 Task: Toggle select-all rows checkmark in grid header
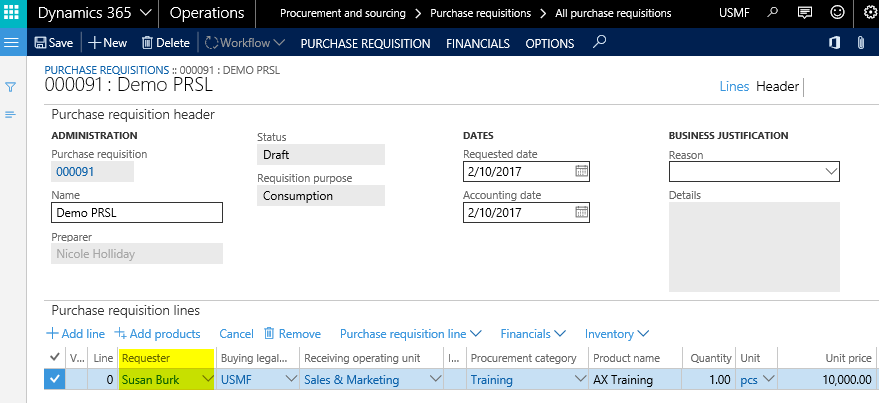[x=54, y=358]
